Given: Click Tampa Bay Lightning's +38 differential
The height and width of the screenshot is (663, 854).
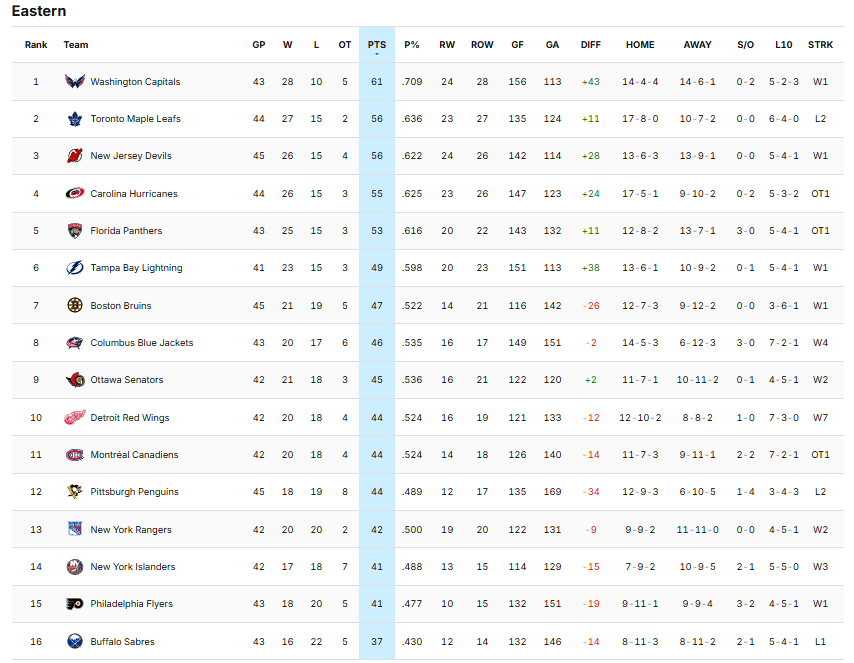Looking at the screenshot, I should coord(590,267).
